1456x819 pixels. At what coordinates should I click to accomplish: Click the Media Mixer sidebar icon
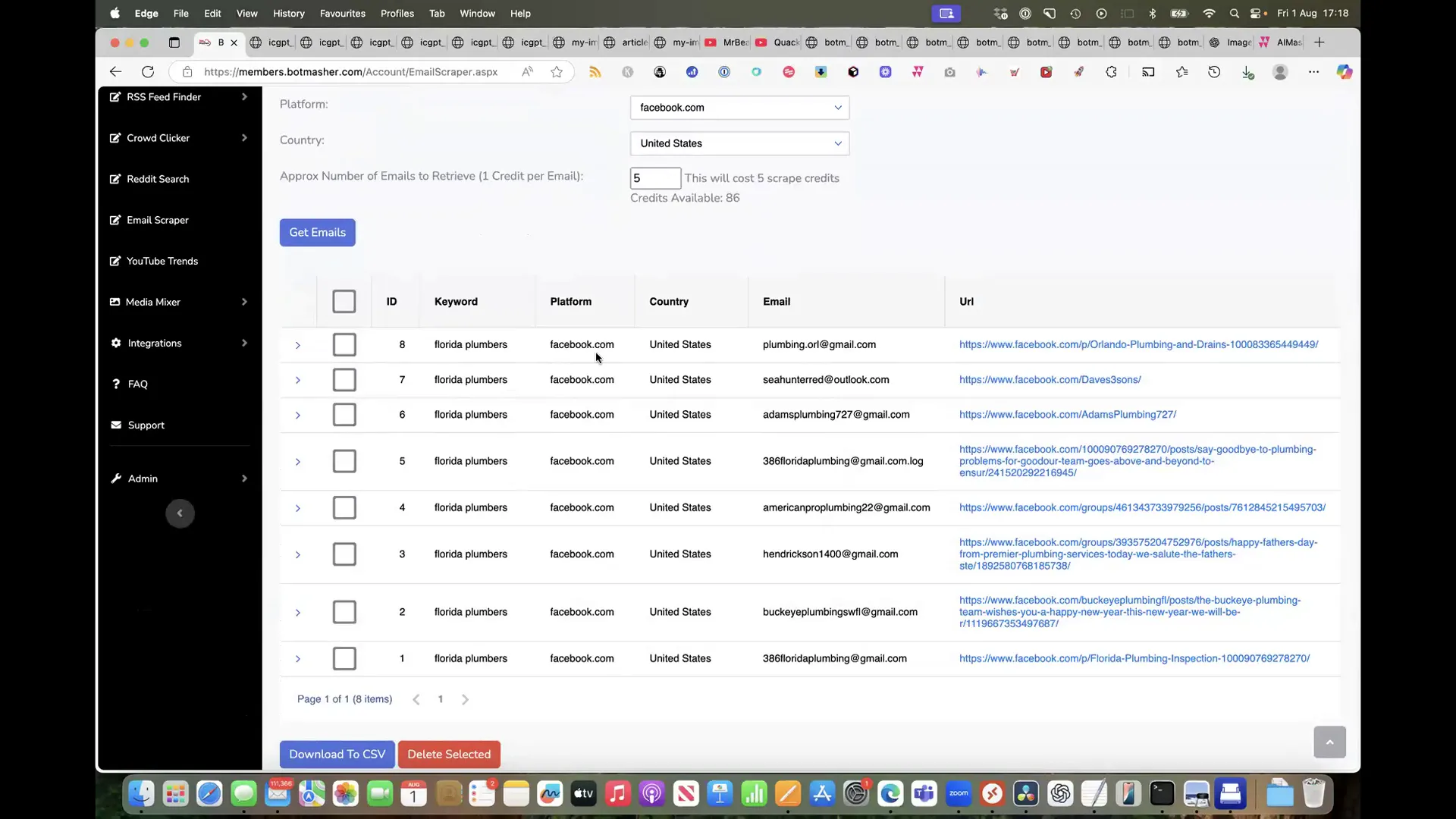click(115, 302)
